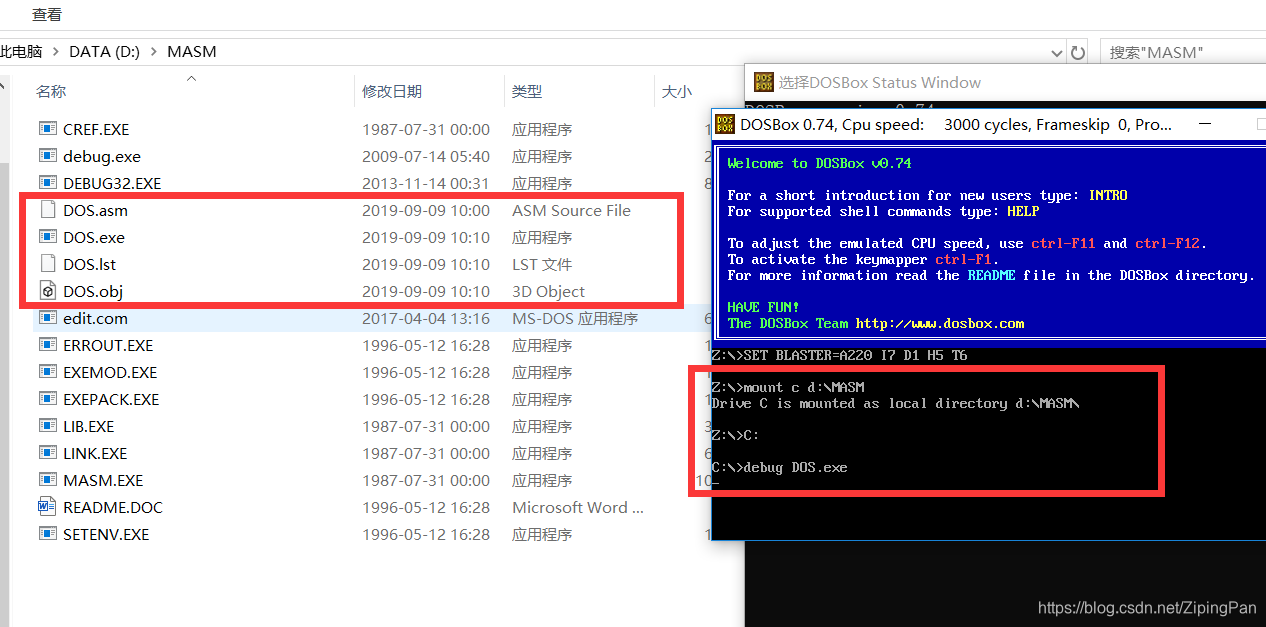The width and height of the screenshot is (1266, 627).
Task: Sort files by 名称 column
Action: coord(51,91)
